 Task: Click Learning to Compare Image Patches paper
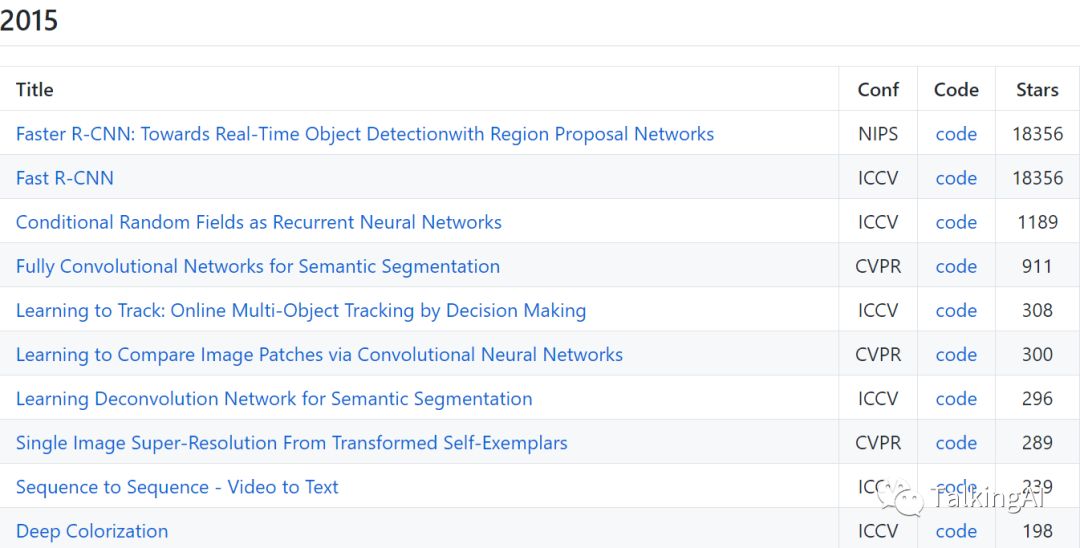319,354
